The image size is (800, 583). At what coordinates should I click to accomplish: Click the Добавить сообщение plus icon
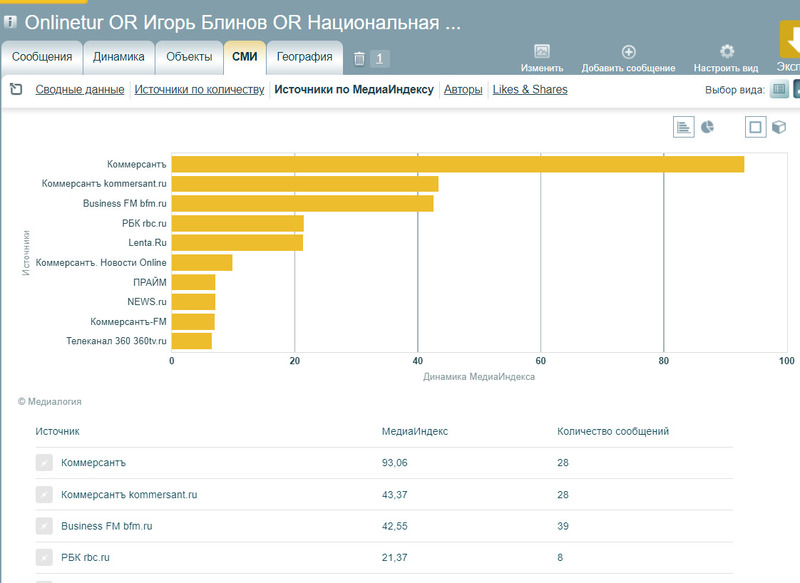click(629, 52)
